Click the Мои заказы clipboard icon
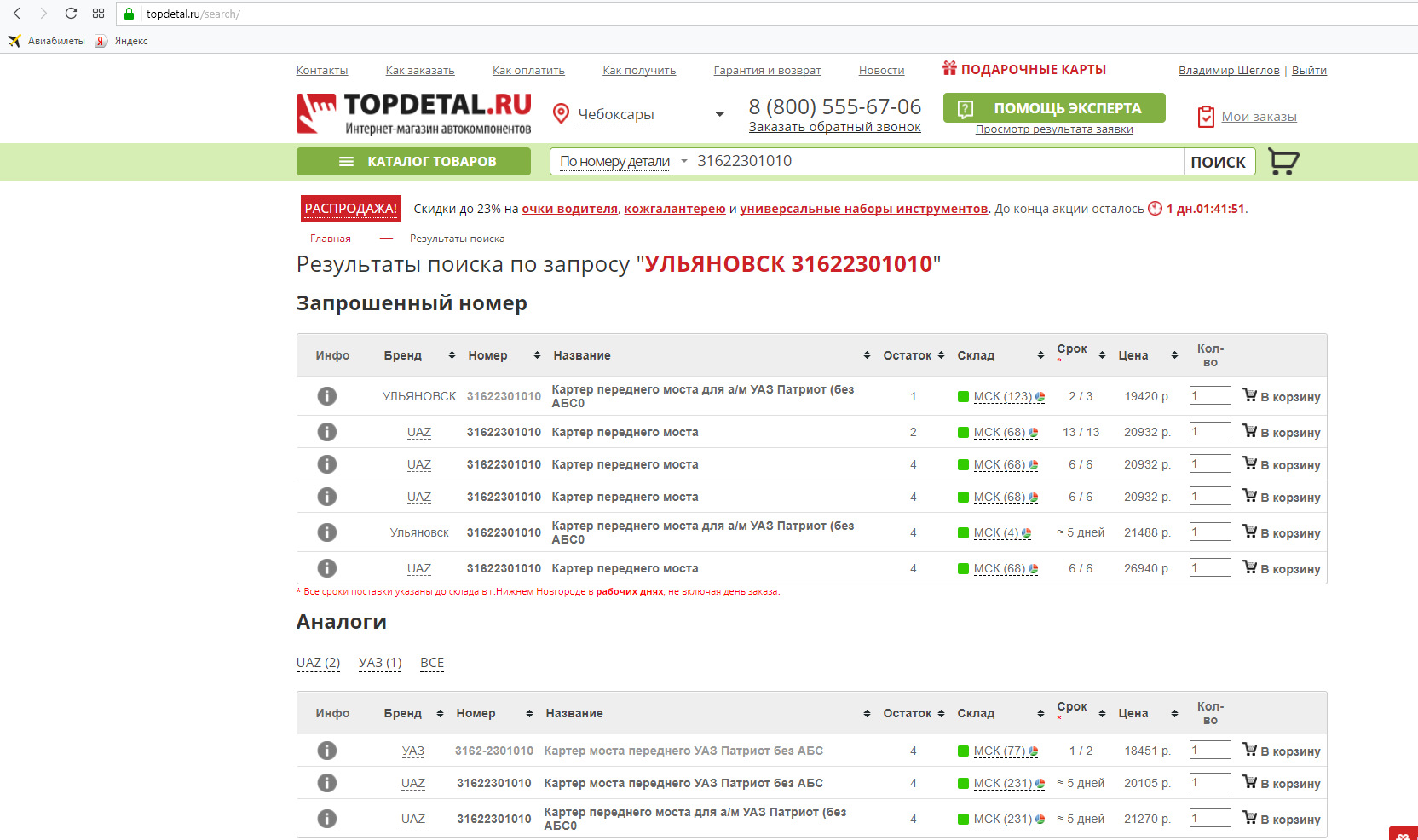 [x=1206, y=117]
